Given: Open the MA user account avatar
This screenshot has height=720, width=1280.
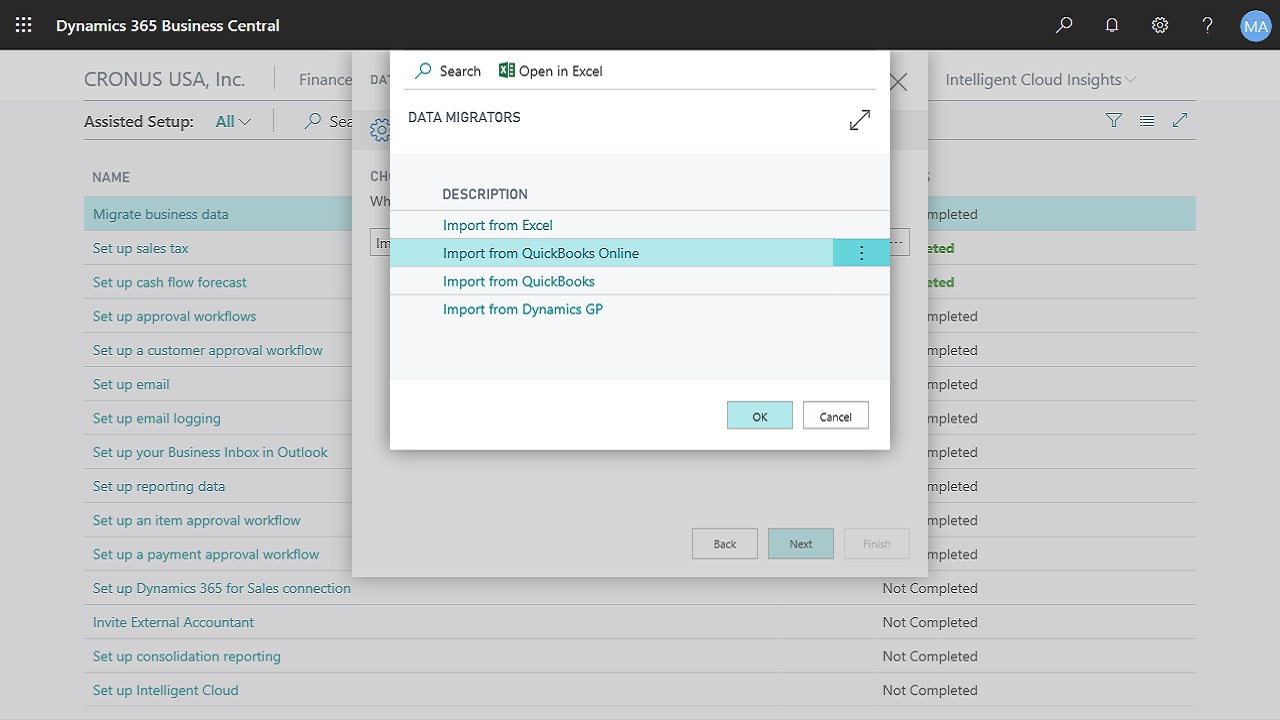Looking at the screenshot, I should pyautogui.click(x=1256, y=25).
